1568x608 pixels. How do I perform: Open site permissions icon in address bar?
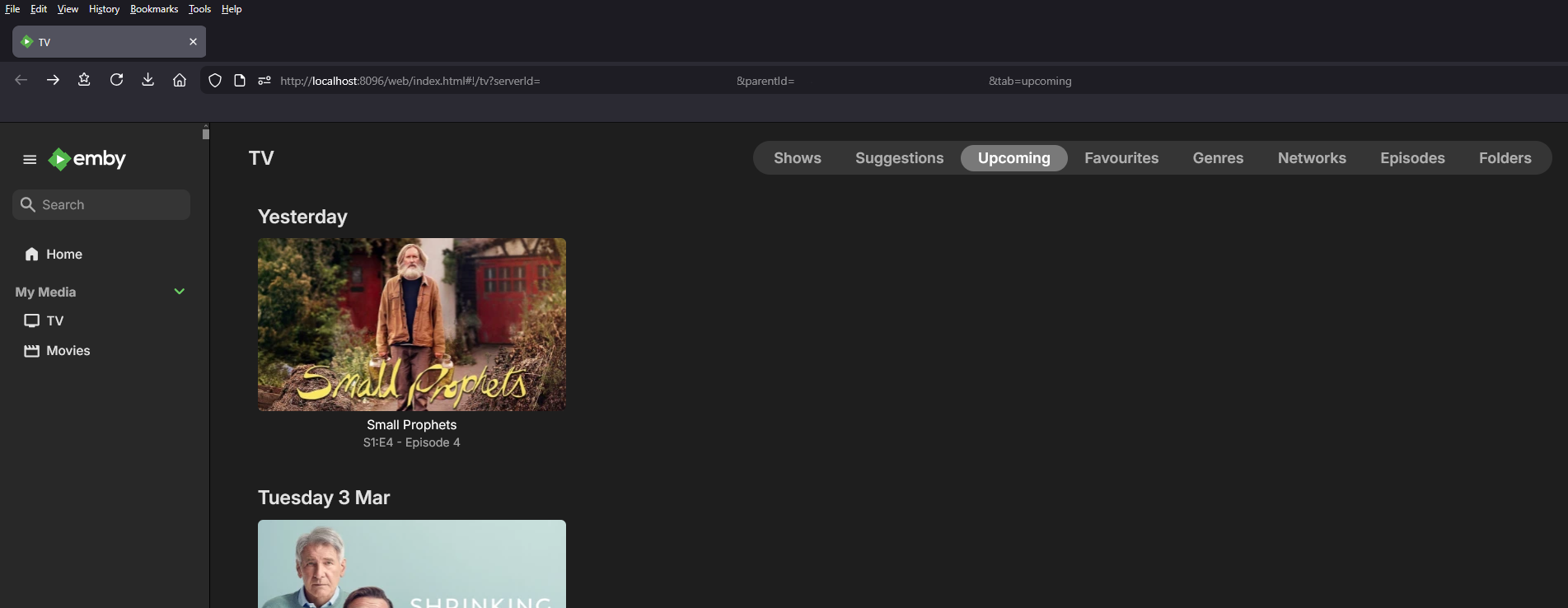(264, 81)
